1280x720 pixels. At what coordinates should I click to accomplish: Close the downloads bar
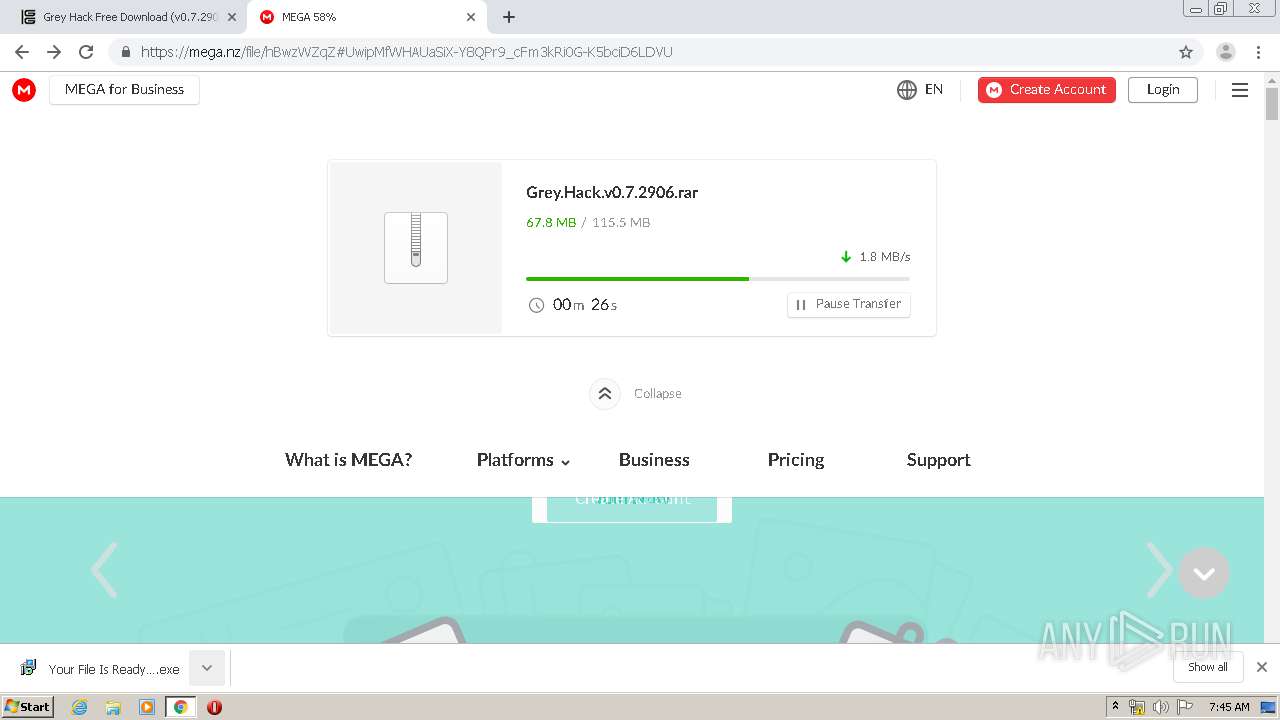1262,667
